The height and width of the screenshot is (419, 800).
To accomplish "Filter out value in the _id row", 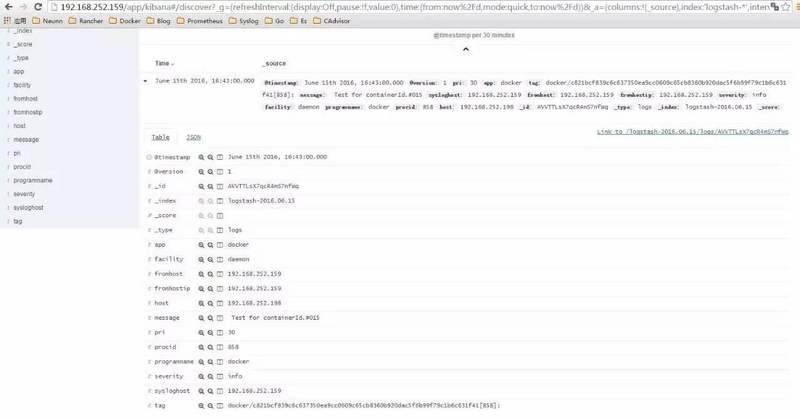I will (x=210, y=186).
